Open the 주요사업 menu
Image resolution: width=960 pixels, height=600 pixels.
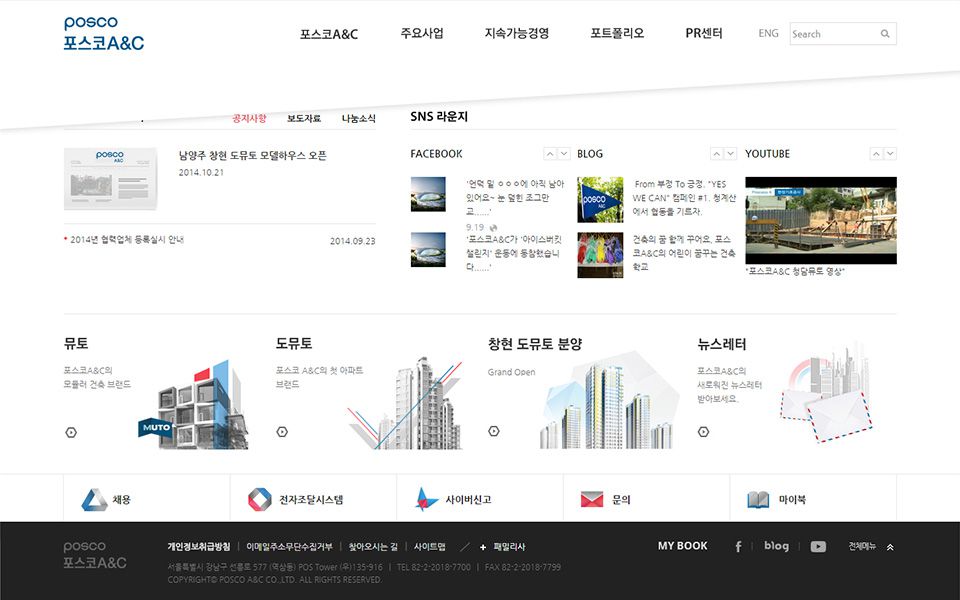click(x=421, y=33)
